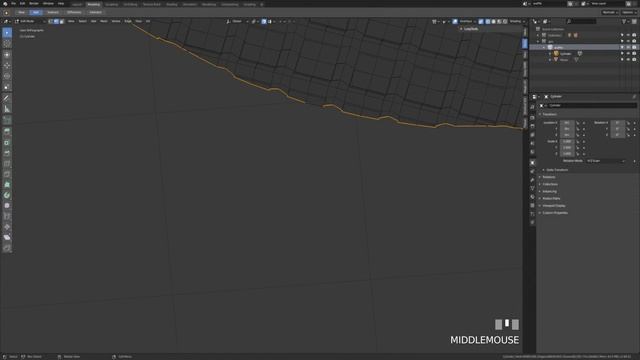640x360 pixels.
Task: Click the outliner search field
Action: click(581, 21)
